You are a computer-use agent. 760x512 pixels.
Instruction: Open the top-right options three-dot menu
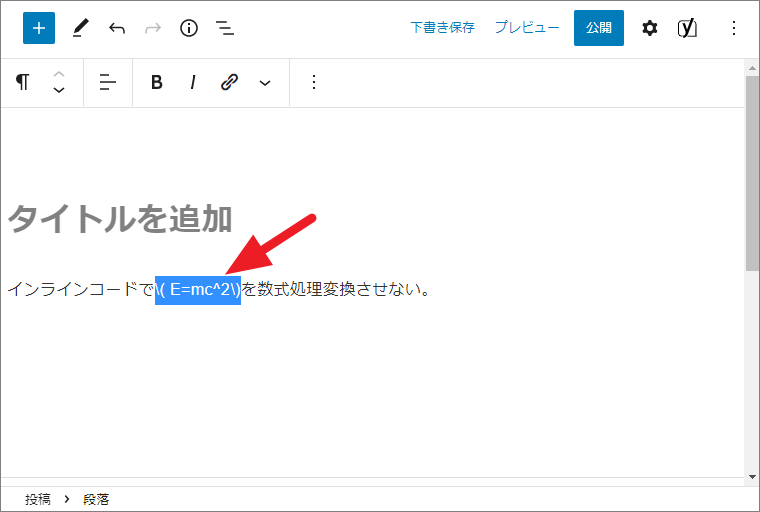tap(734, 28)
